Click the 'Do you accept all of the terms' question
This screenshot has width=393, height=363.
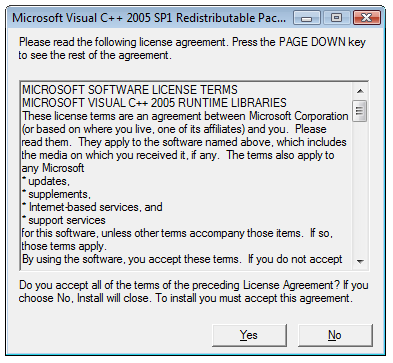pyautogui.click(x=194, y=292)
